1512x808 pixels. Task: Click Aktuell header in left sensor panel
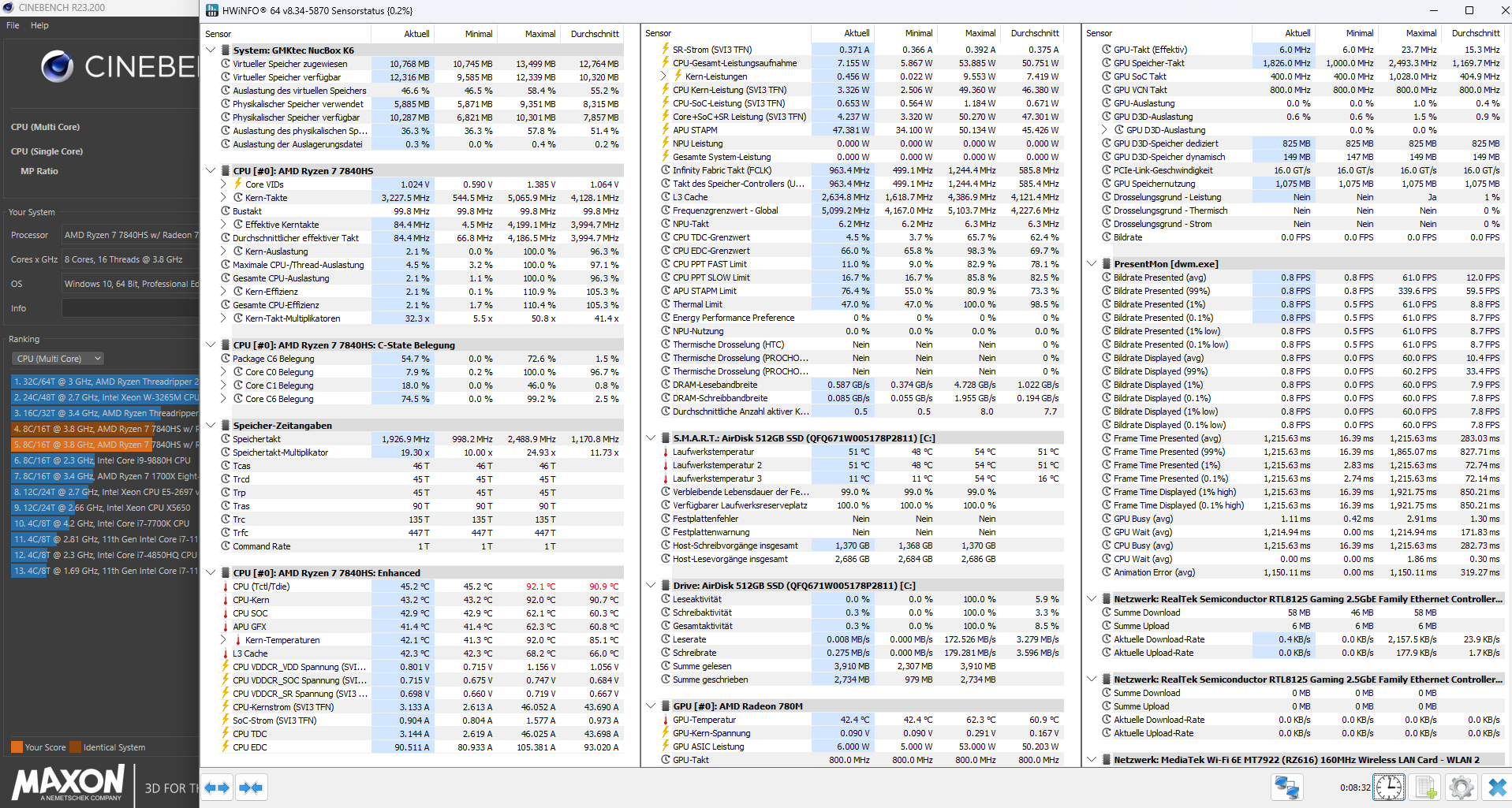pyautogui.click(x=402, y=34)
